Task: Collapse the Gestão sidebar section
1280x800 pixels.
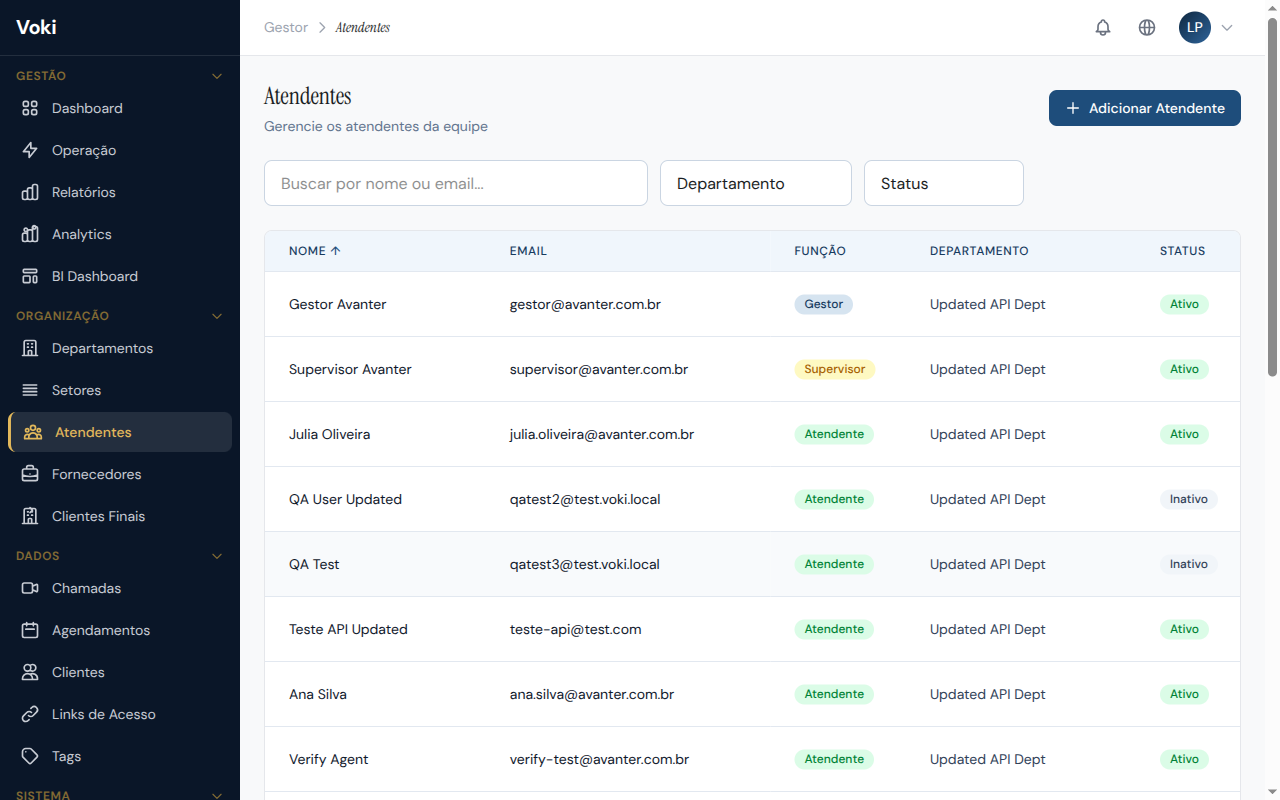Action: click(x=217, y=76)
